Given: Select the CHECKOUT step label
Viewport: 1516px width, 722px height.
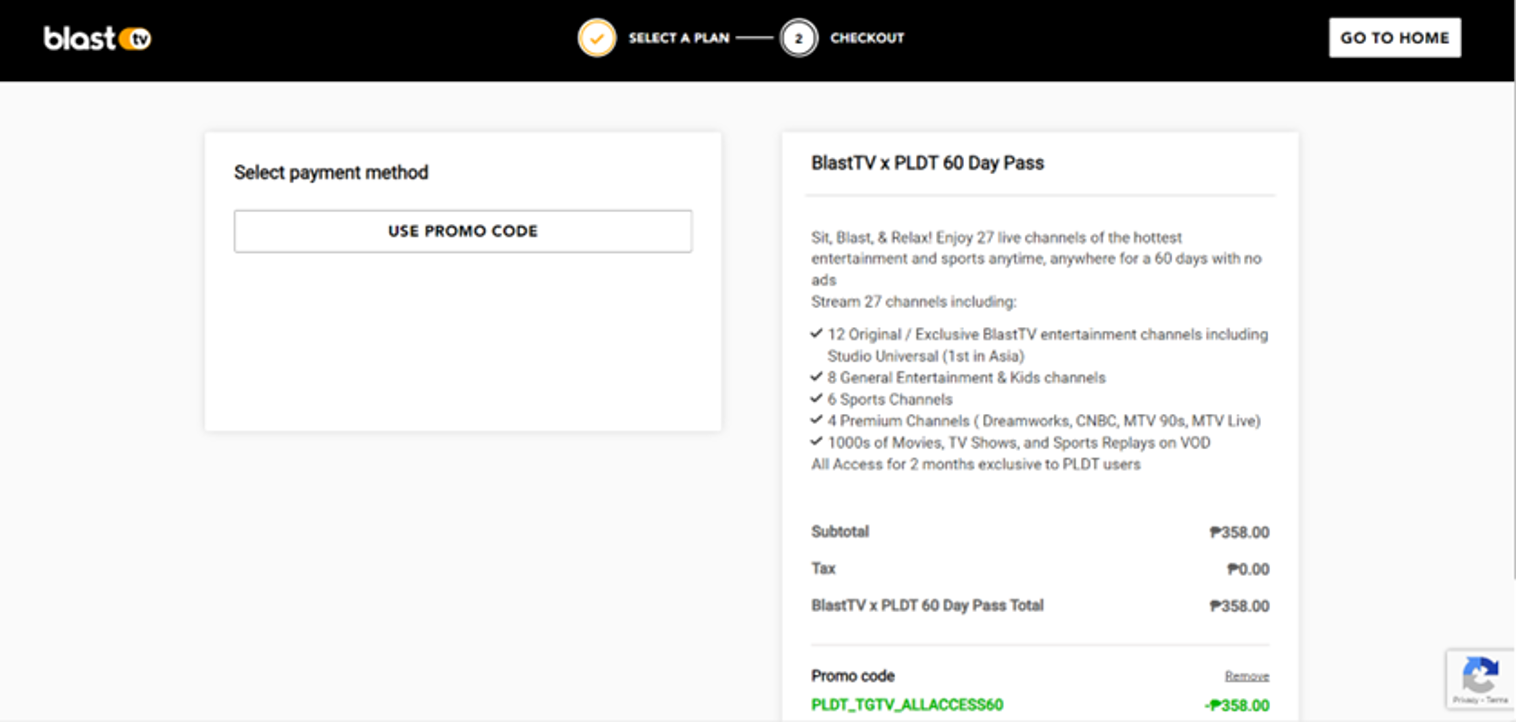Looking at the screenshot, I should 867,38.
